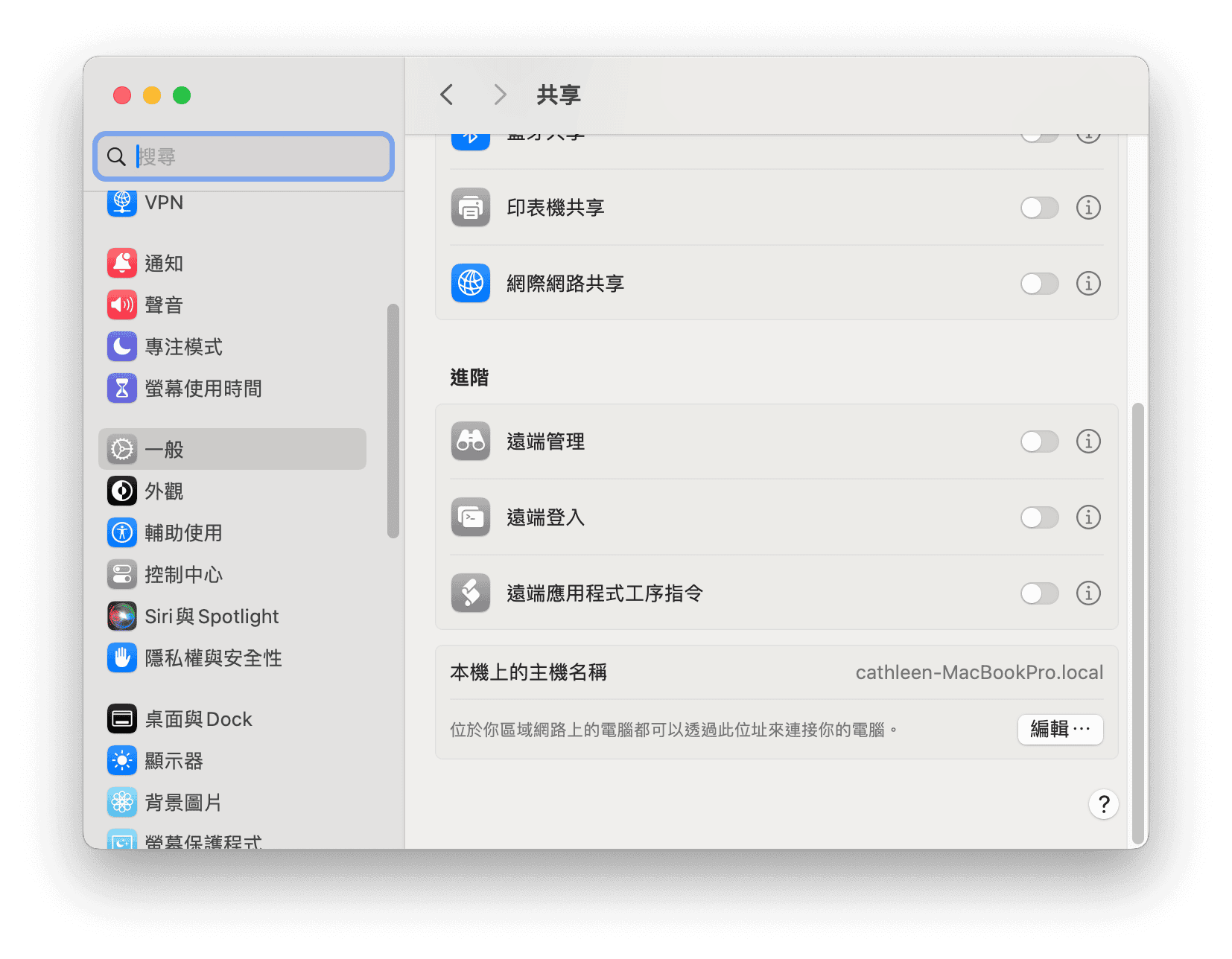Enable 遠端登入 switch
1232x959 pixels.
[1040, 517]
